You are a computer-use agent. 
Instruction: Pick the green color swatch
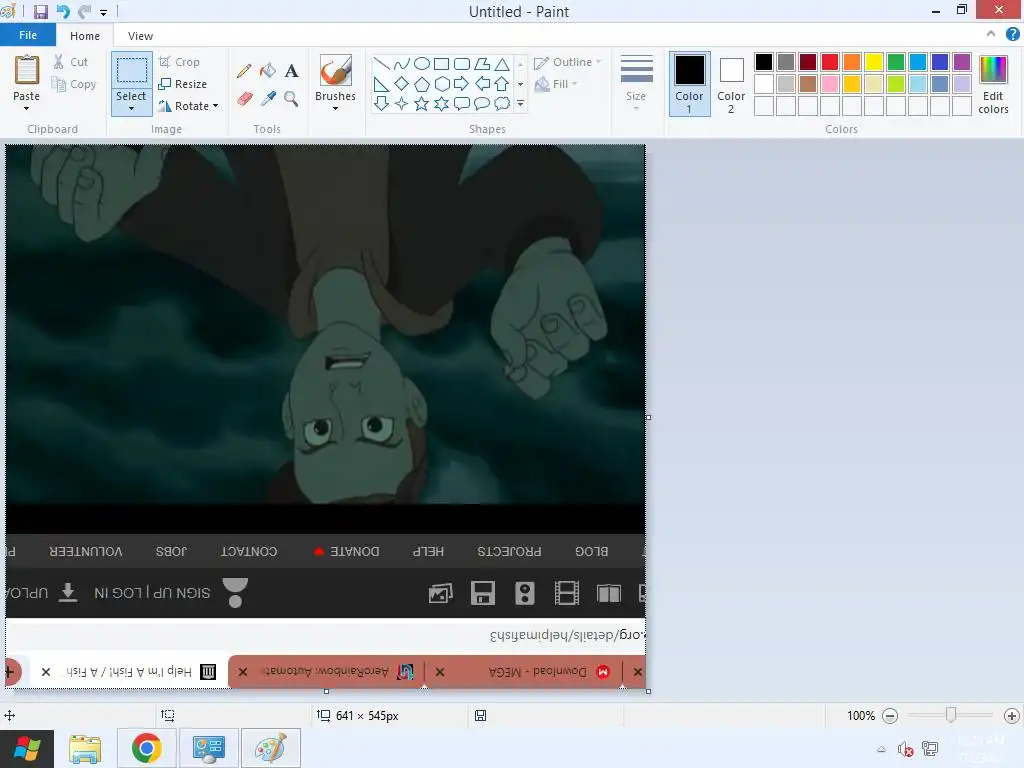coord(896,62)
